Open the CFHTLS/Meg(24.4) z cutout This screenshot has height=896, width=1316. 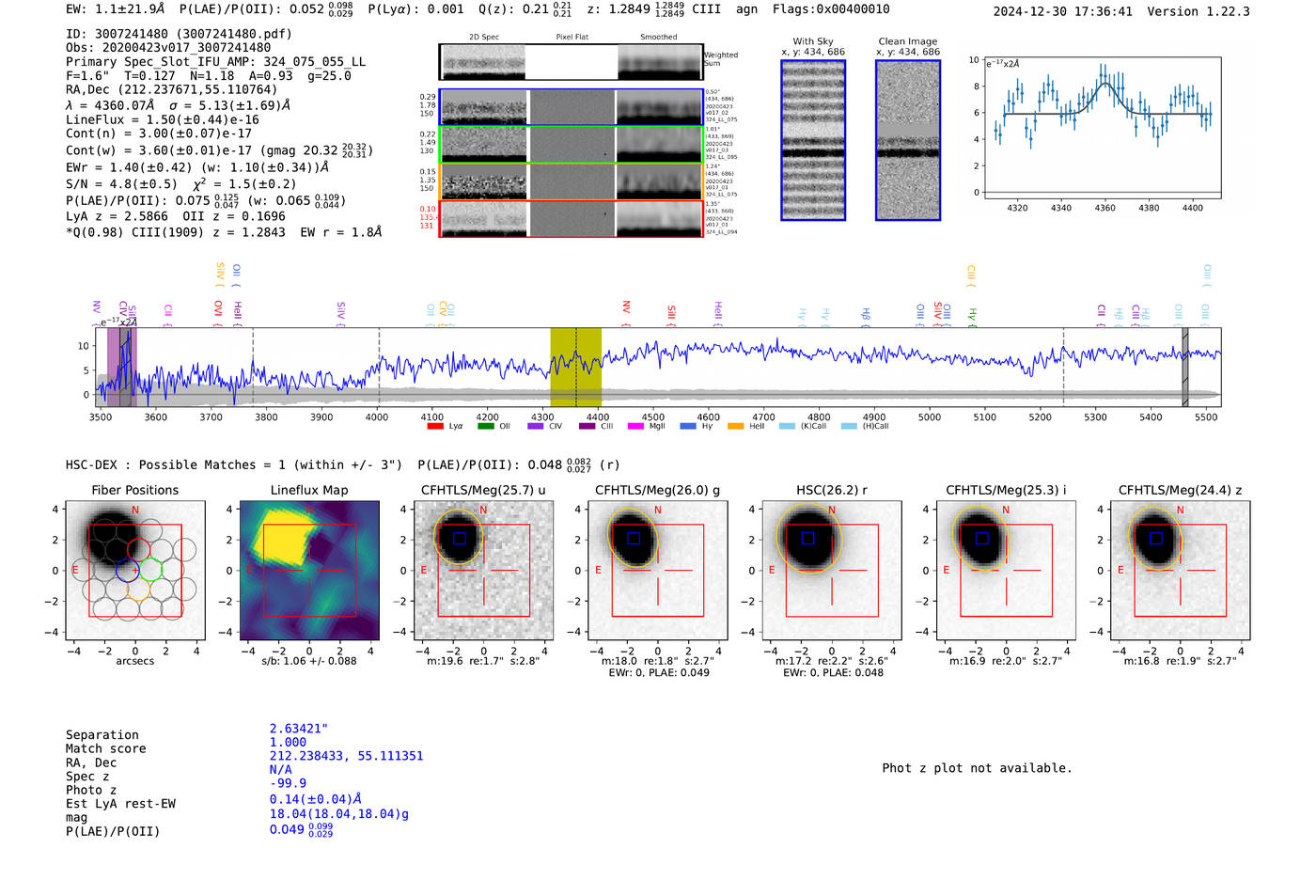click(1180, 570)
